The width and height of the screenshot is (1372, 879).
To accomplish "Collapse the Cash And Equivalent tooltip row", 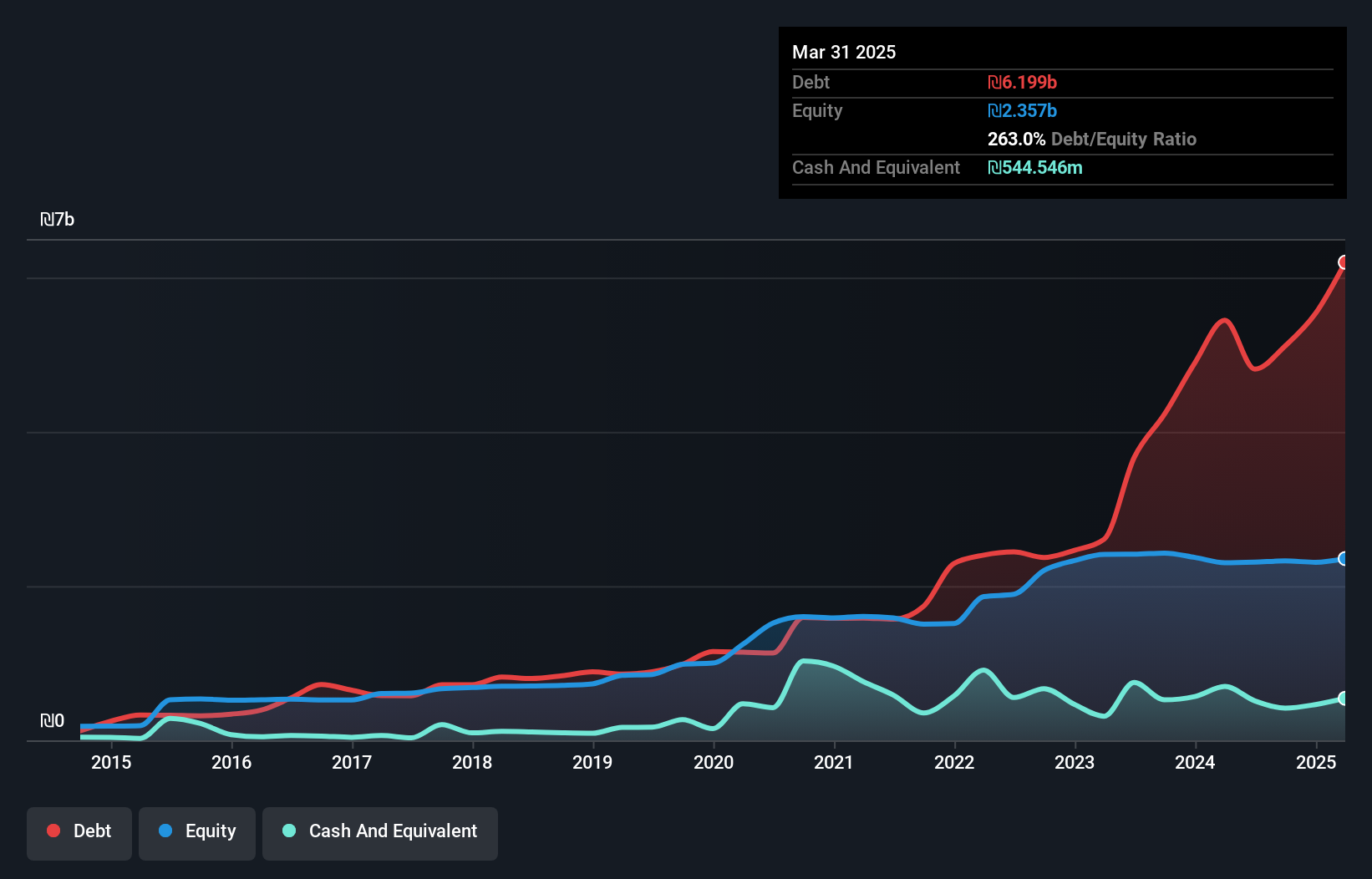I will click(875, 168).
